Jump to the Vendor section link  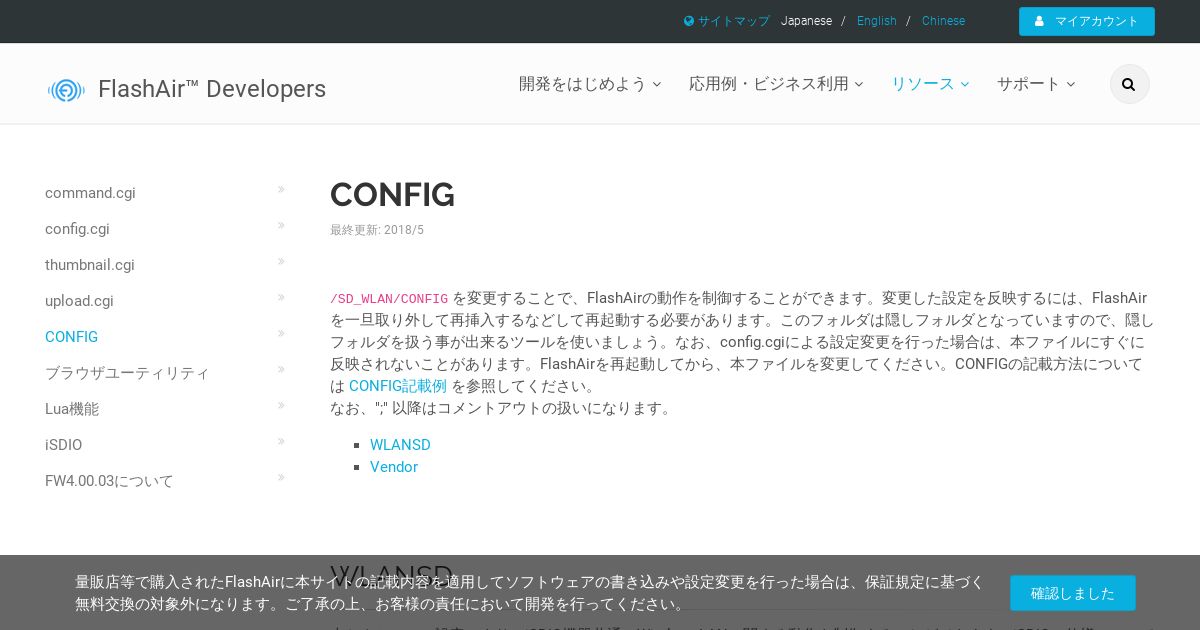pyautogui.click(x=394, y=467)
